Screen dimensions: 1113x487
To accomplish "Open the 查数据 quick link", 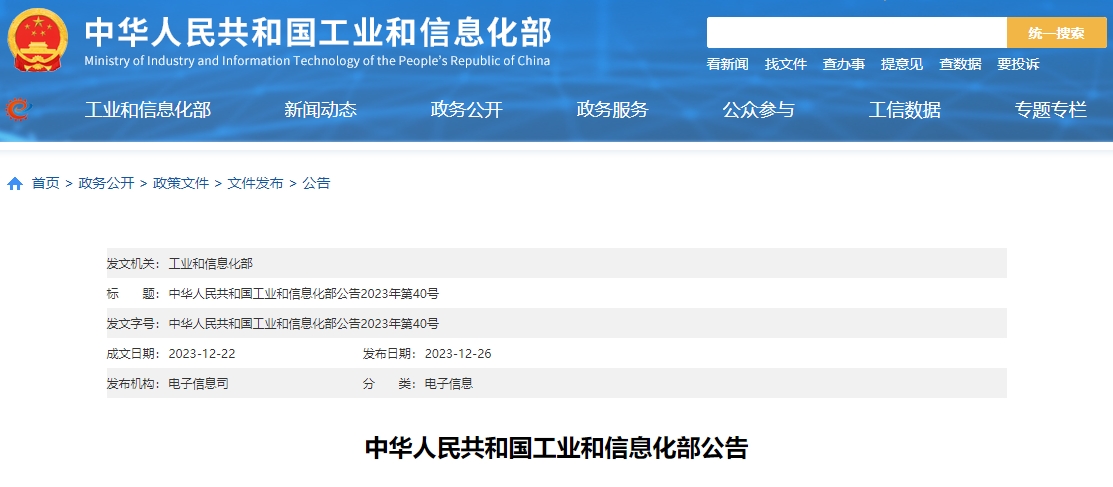I will [959, 64].
